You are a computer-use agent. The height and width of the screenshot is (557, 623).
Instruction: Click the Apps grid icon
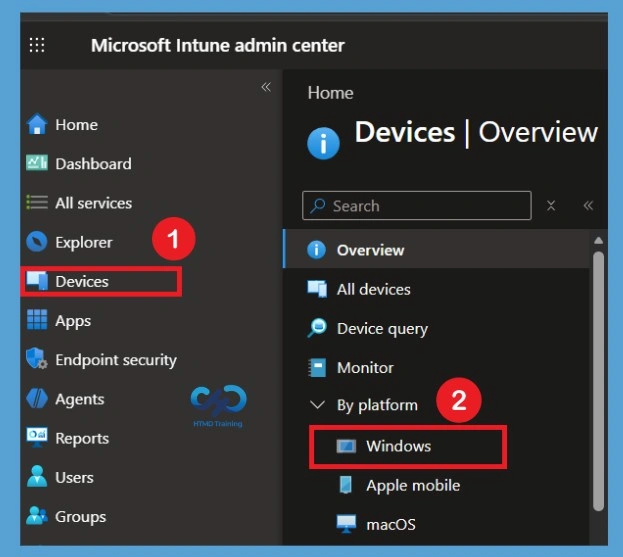37,320
